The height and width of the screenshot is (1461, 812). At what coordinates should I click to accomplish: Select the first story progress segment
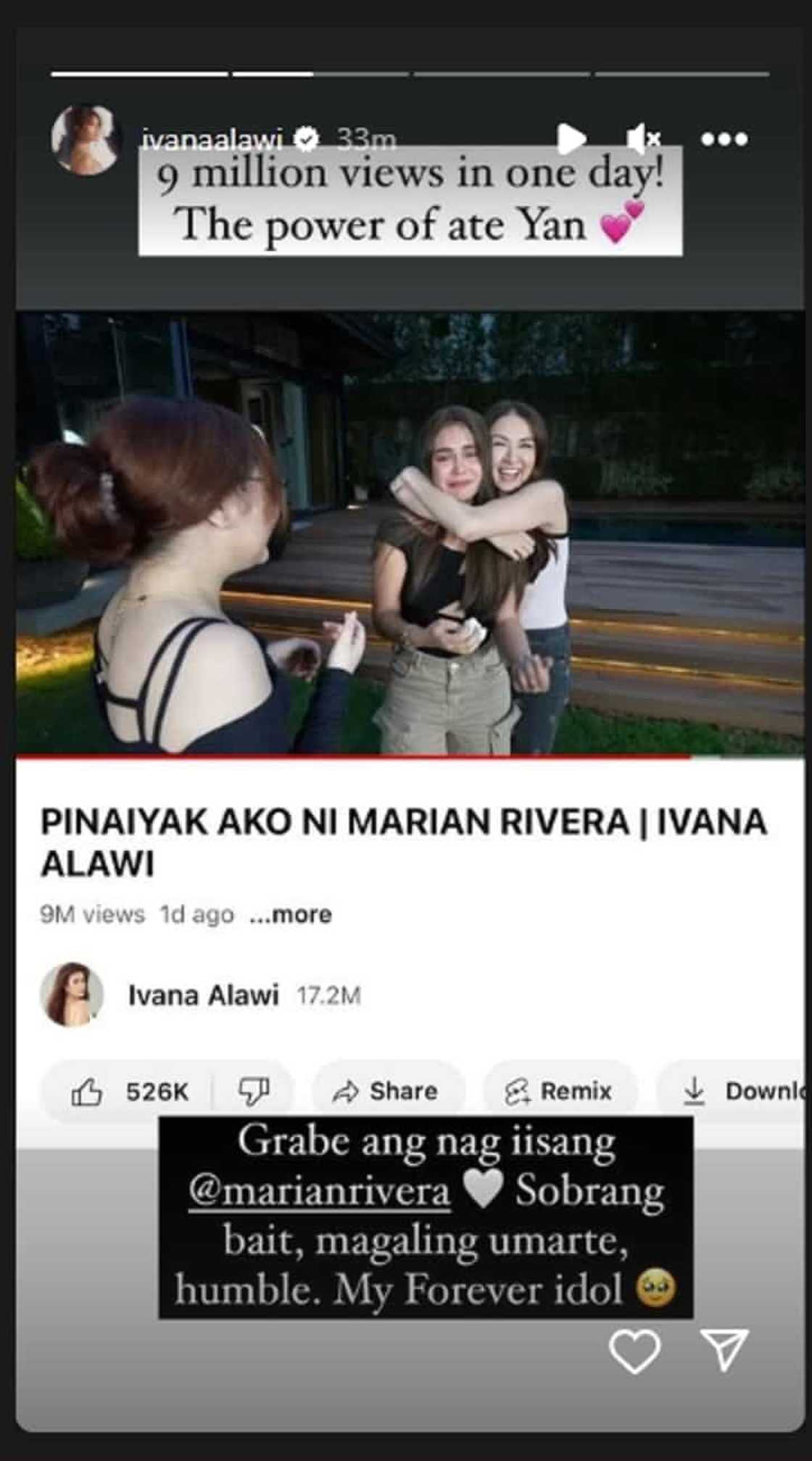point(139,74)
